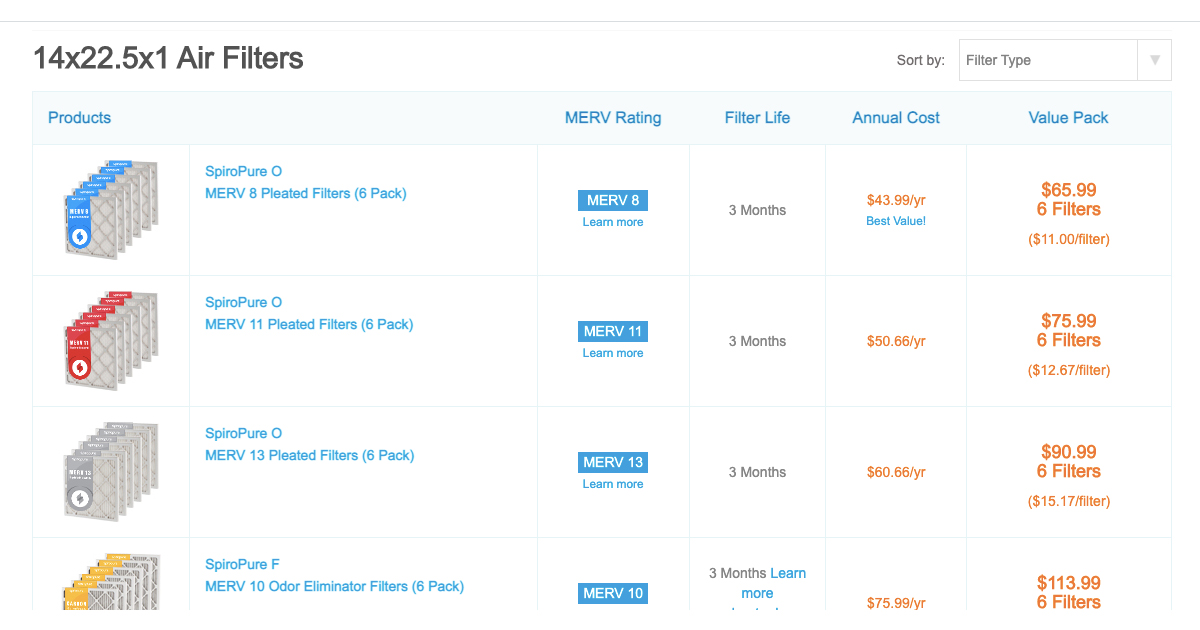Open the MERV 8 filter pack thumbnail

click(x=111, y=210)
